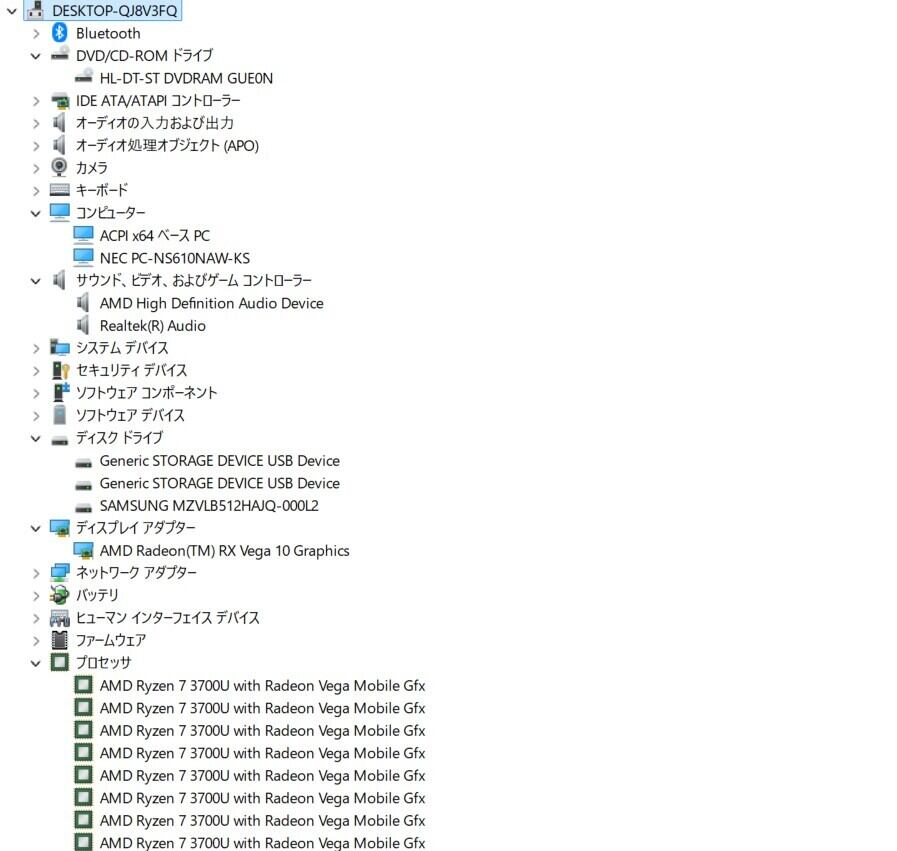The image size is (897, 851).
Task: Expand the ソフトウェア コンポーネント category
Action: coord(36,393)
